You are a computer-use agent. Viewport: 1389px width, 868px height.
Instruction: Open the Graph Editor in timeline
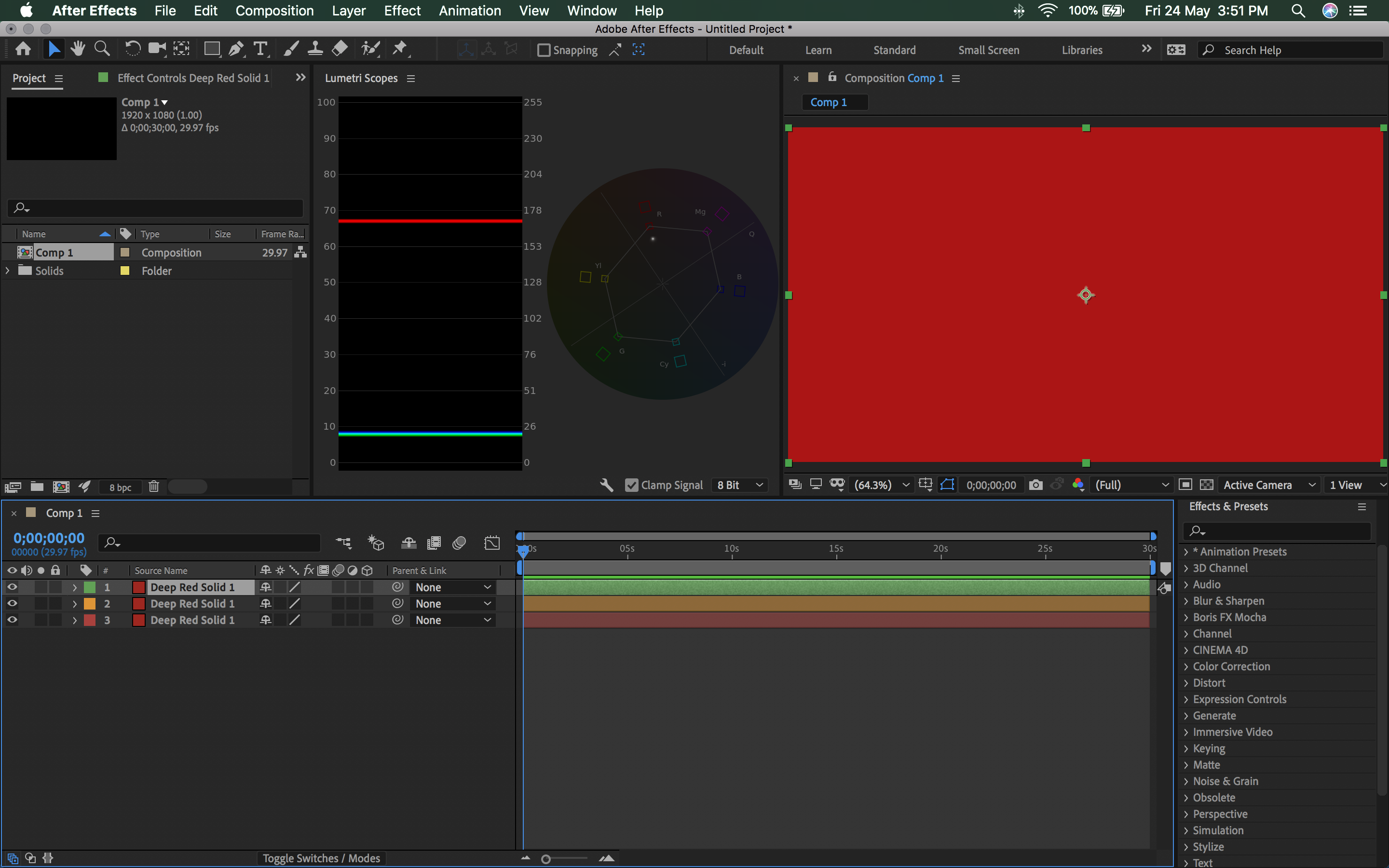click(x=492, y=542)
